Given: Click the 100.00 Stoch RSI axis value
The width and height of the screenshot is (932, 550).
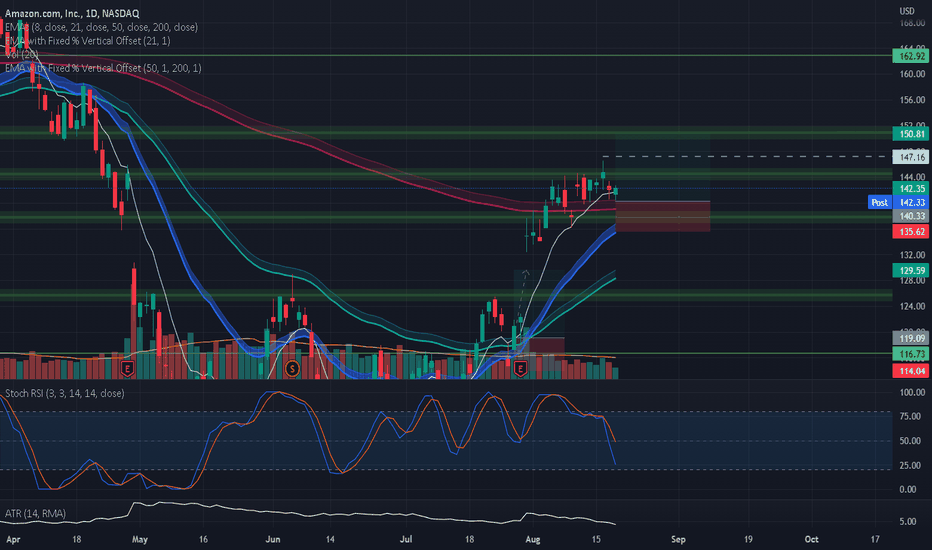Looking at the screenshot, I should tap(912, 392).
